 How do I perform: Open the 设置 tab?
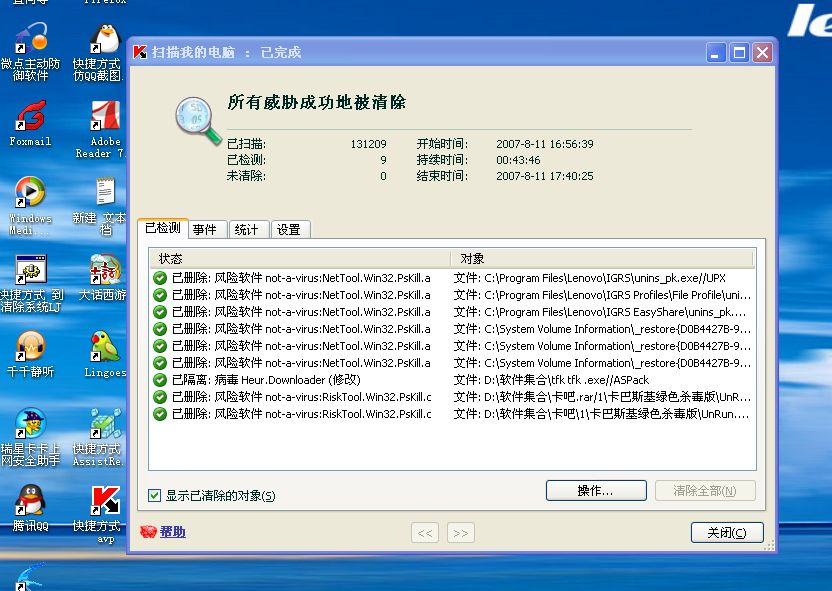pos(291,229)
